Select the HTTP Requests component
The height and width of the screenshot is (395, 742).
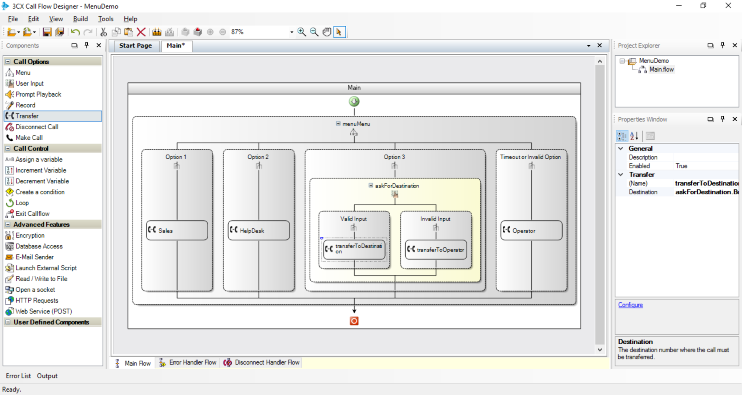53,300
